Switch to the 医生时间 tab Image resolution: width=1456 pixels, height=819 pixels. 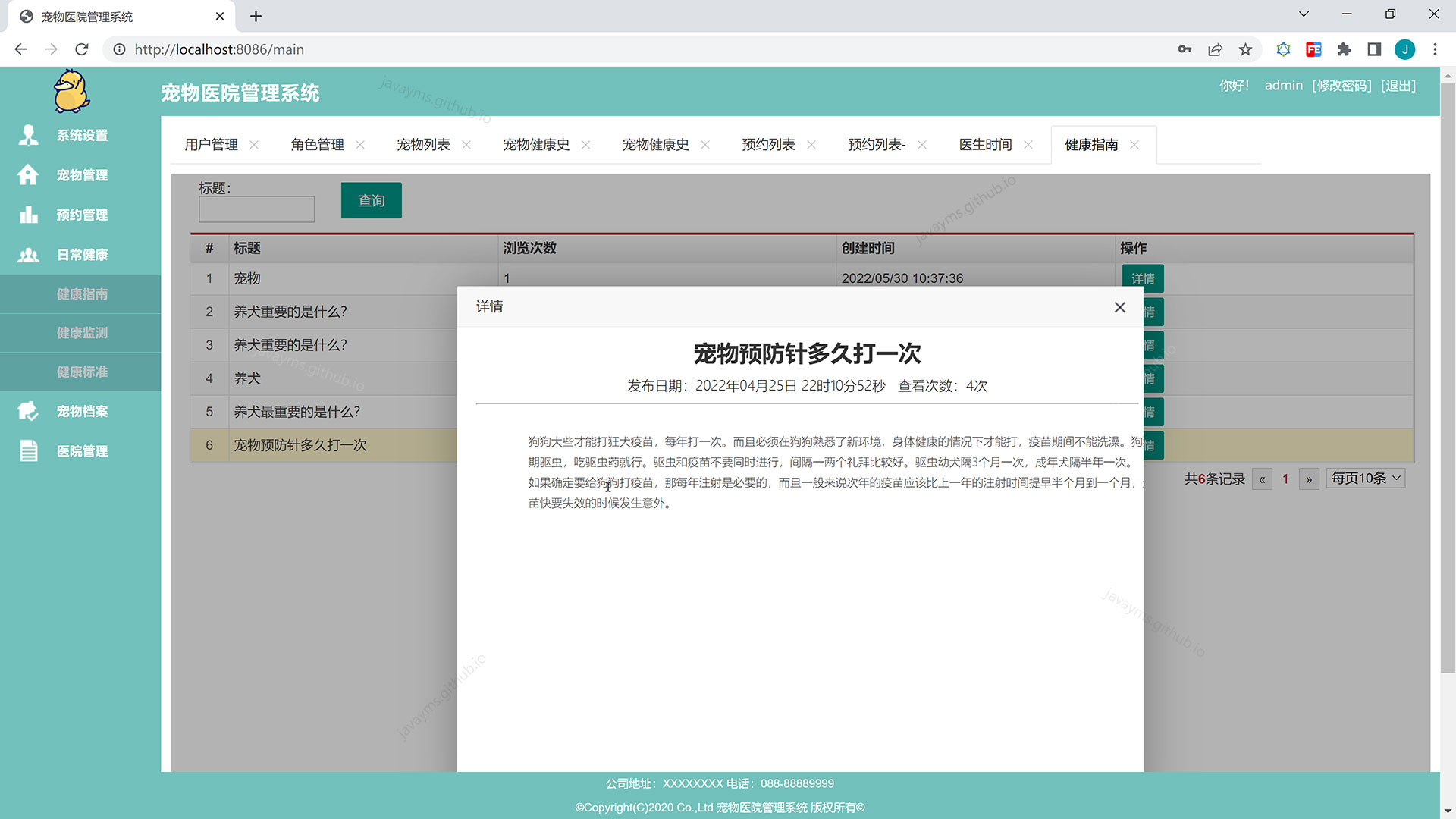coord(985,145)
